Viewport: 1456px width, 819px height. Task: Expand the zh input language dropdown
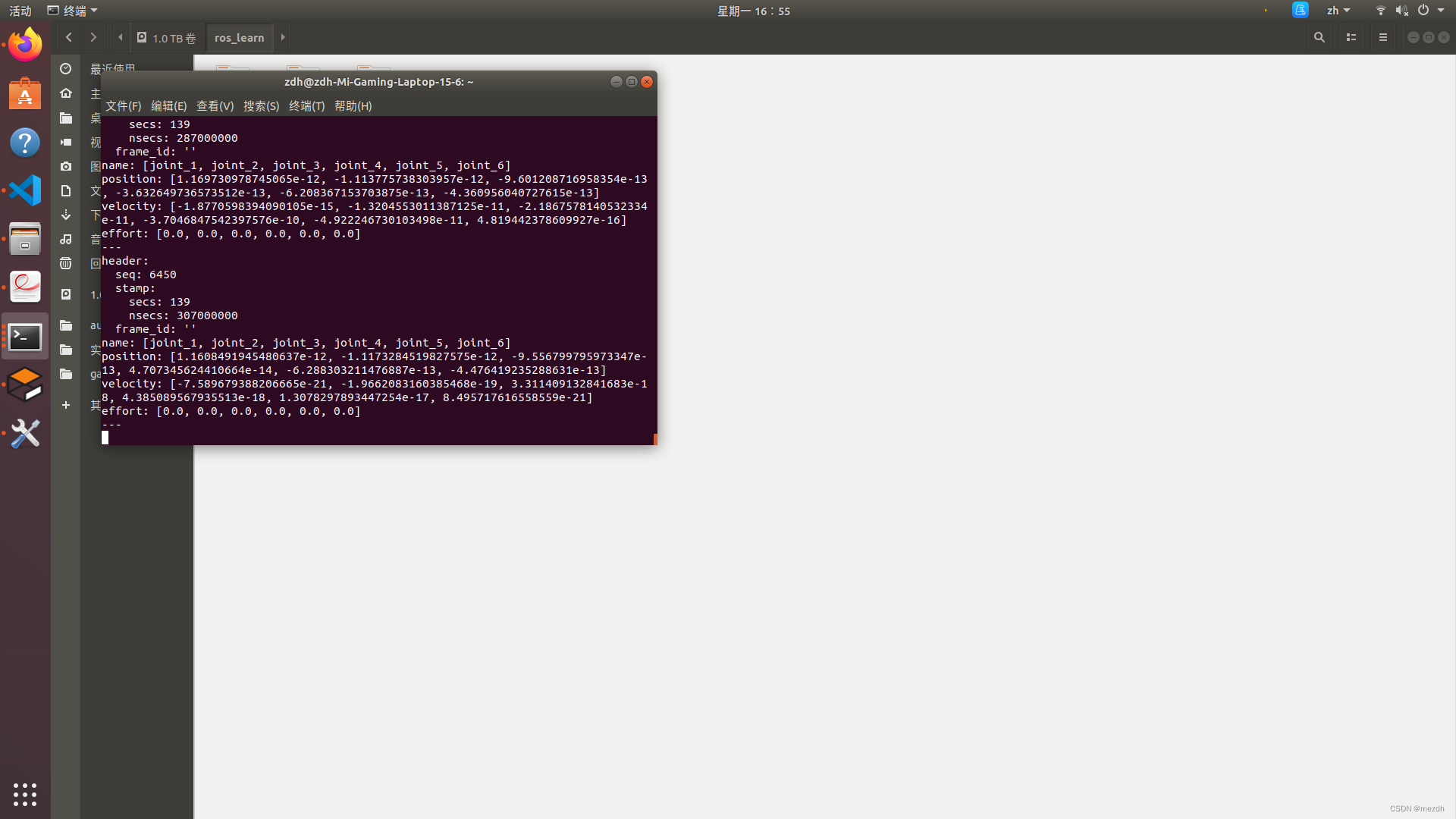coord(1338,11)
